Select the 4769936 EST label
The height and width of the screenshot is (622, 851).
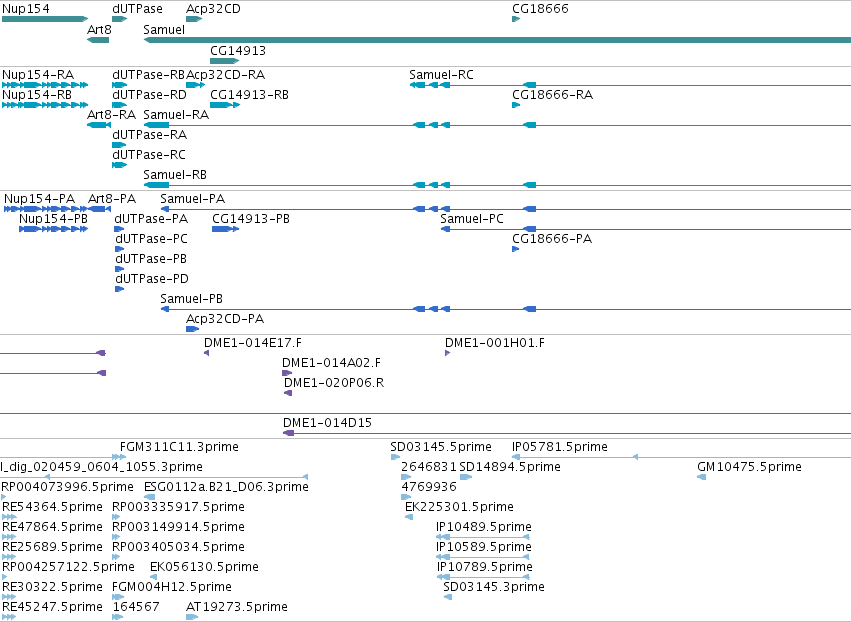429,487
